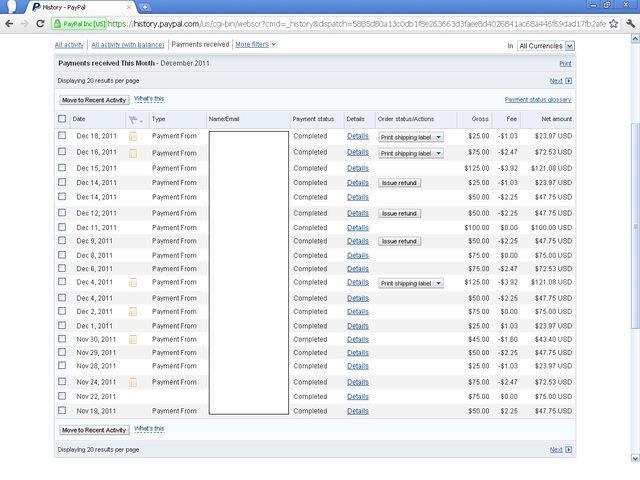The height and width of the screenshot is (480, 640).
Task: Click the bottom Next arrow icon
Action: tap(569, 450)
